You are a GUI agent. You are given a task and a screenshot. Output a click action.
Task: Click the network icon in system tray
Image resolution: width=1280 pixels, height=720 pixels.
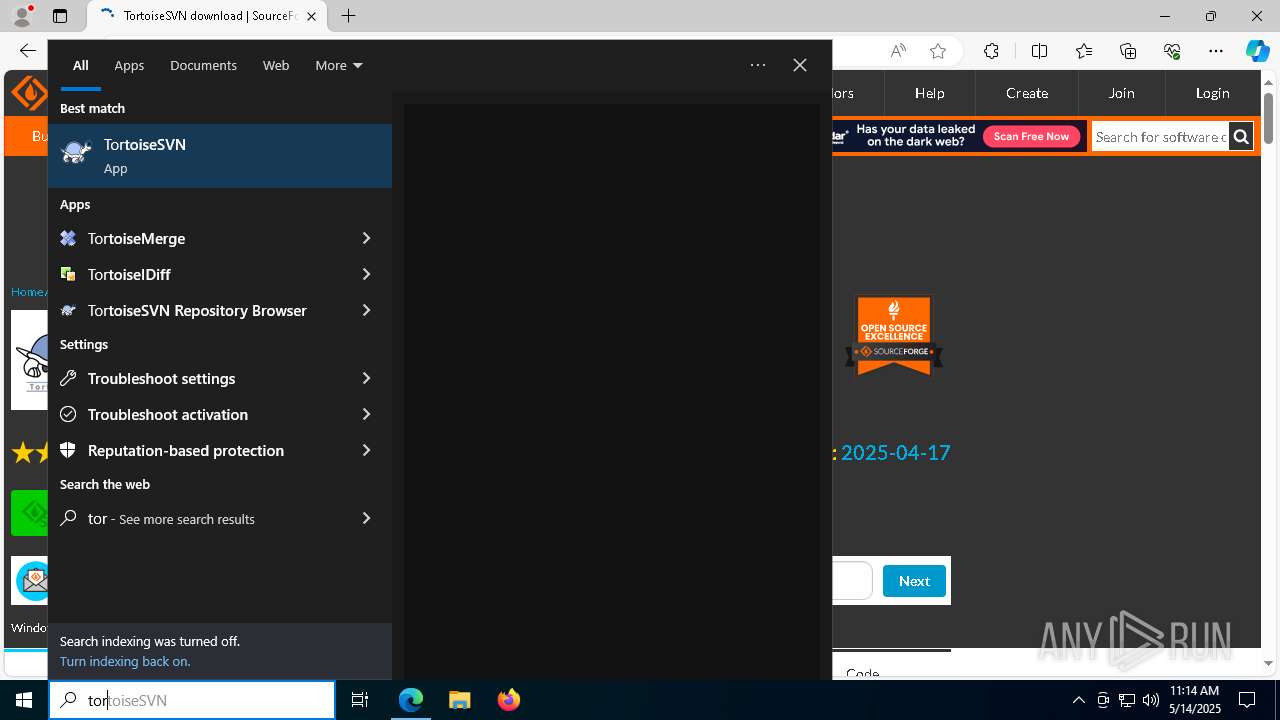tap(1127, 700)
